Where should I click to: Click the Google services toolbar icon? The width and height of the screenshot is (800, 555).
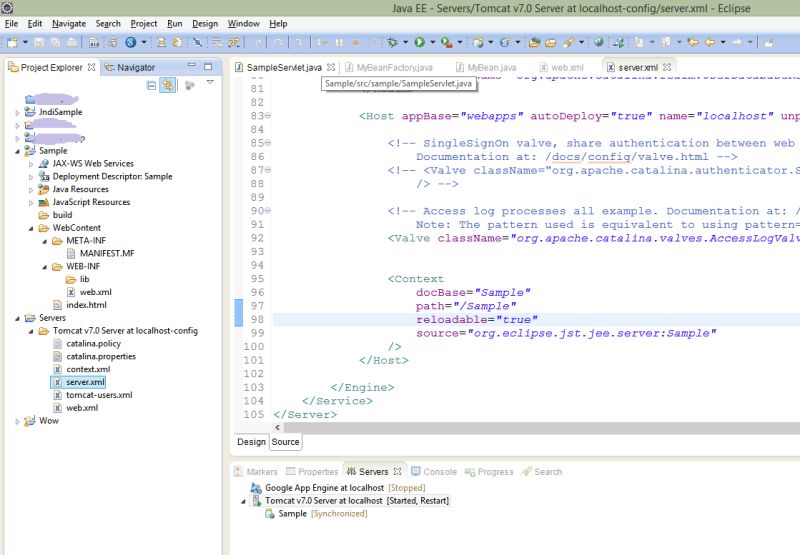[x=131, y=42]
